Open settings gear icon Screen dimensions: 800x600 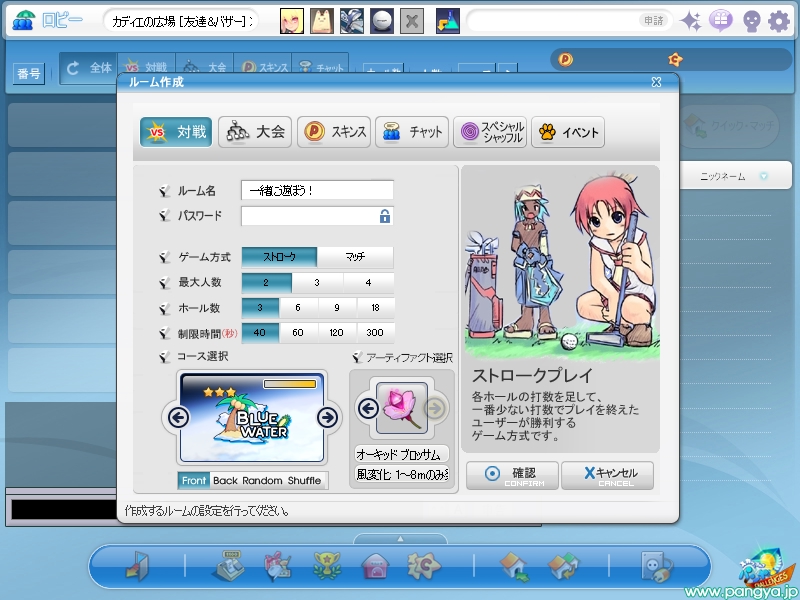779,21
